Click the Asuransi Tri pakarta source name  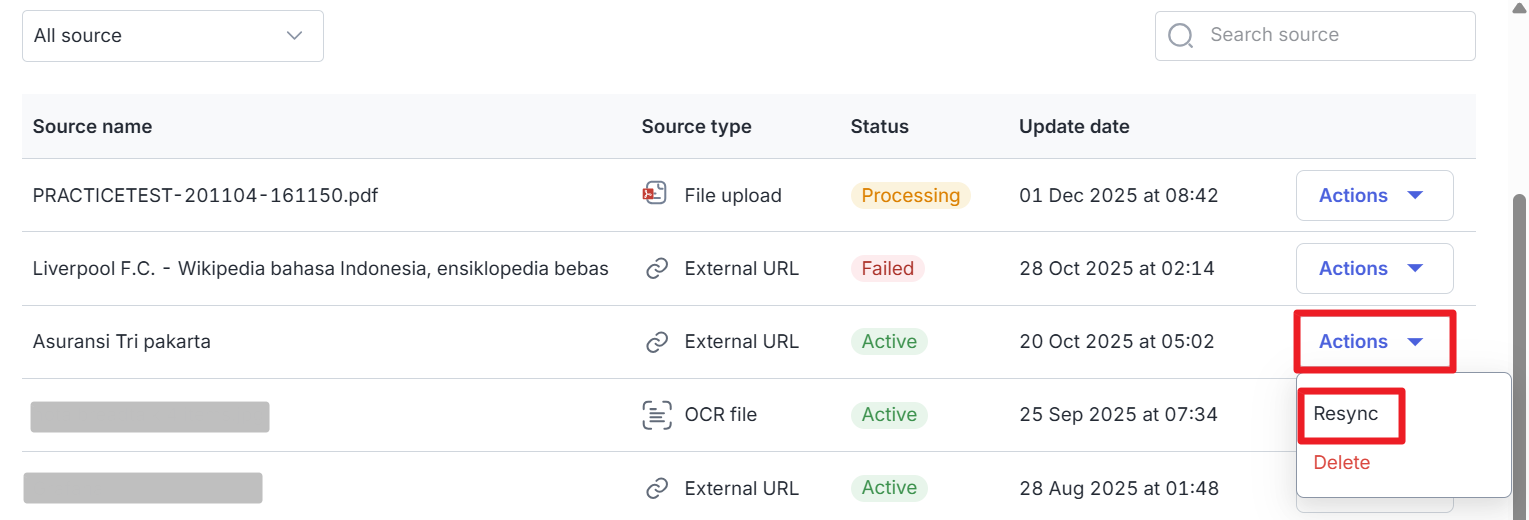tap(122, 342)
